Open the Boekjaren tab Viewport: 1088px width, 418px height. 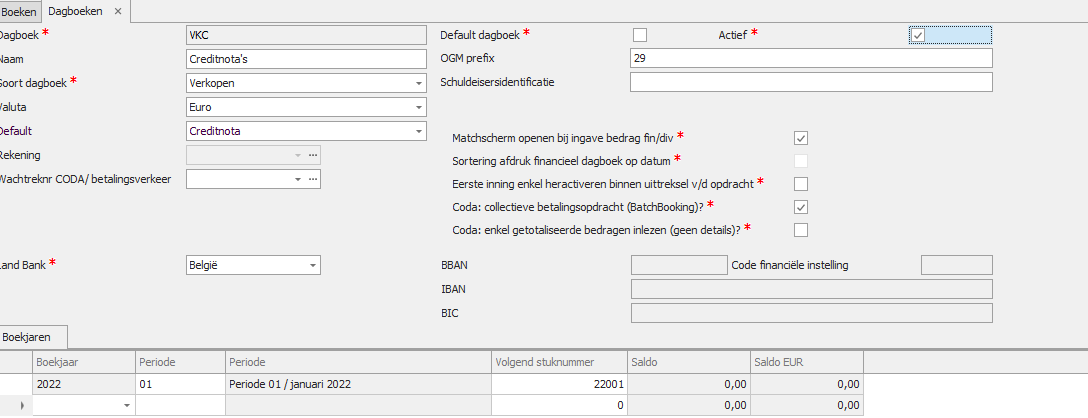coord(35,336)
